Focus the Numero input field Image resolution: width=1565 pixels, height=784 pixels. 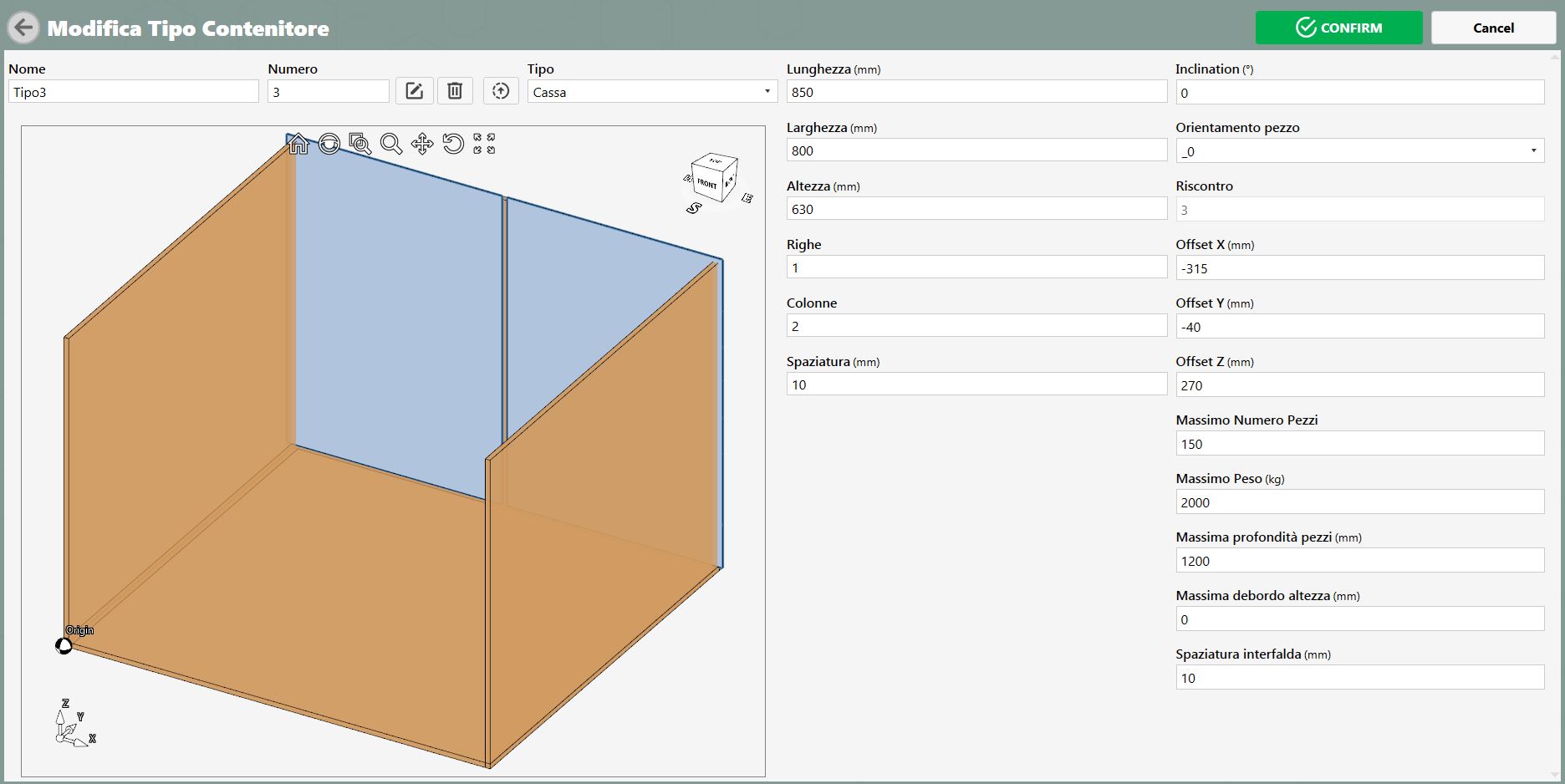pos(329,92)
